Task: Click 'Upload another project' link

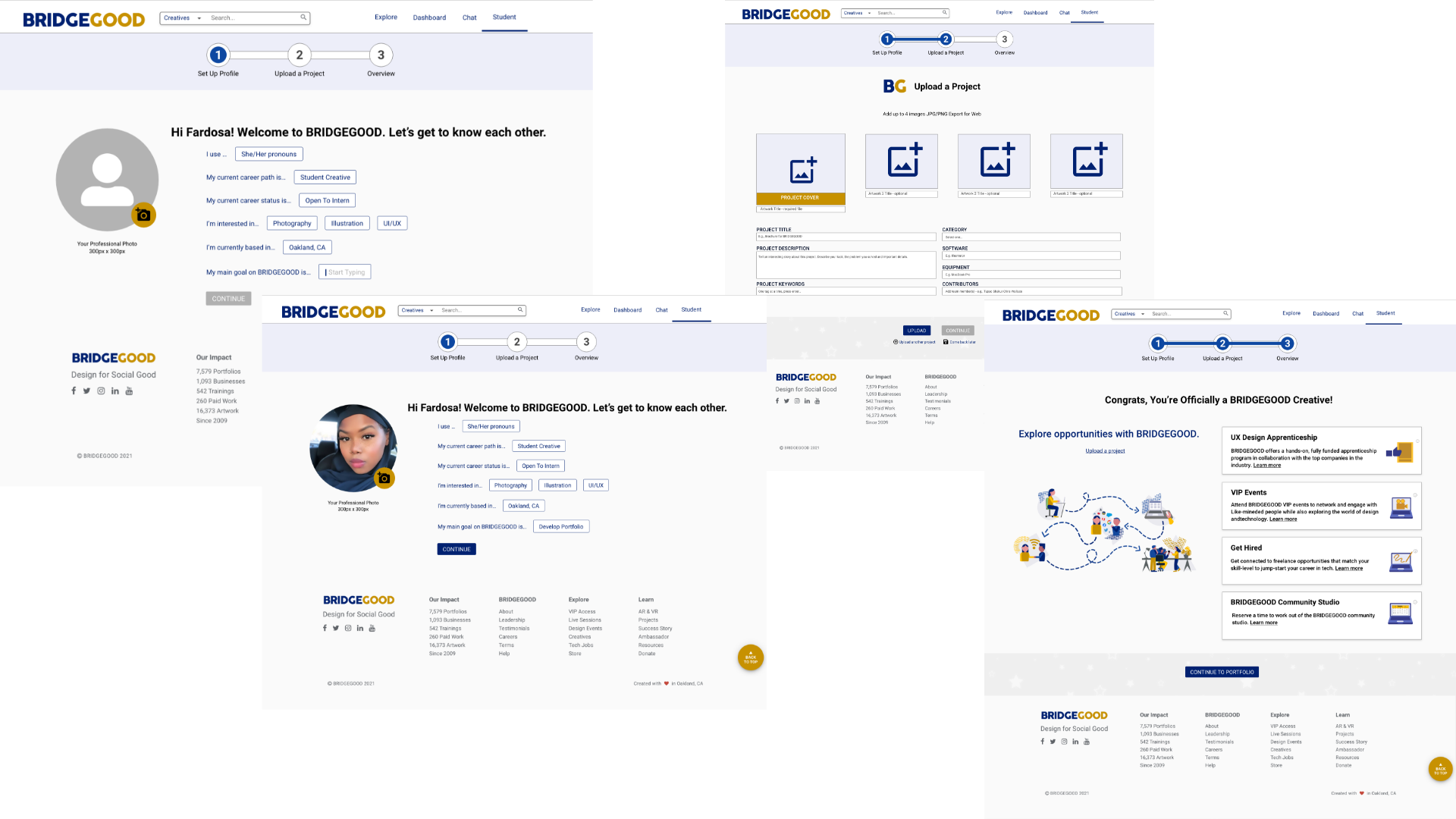Action: 914,342
